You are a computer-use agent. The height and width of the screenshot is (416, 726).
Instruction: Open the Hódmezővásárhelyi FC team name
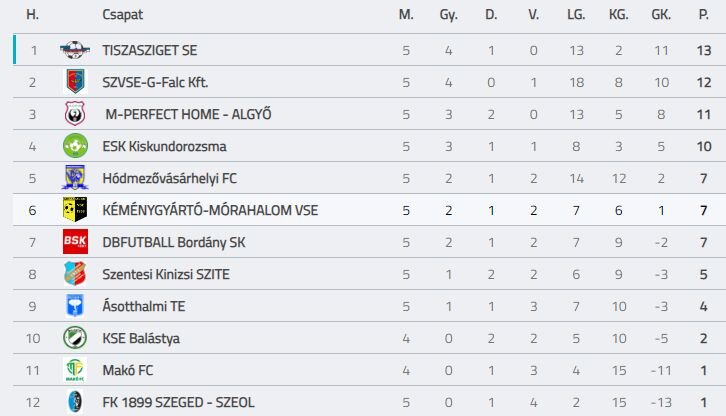coord(169,178)
